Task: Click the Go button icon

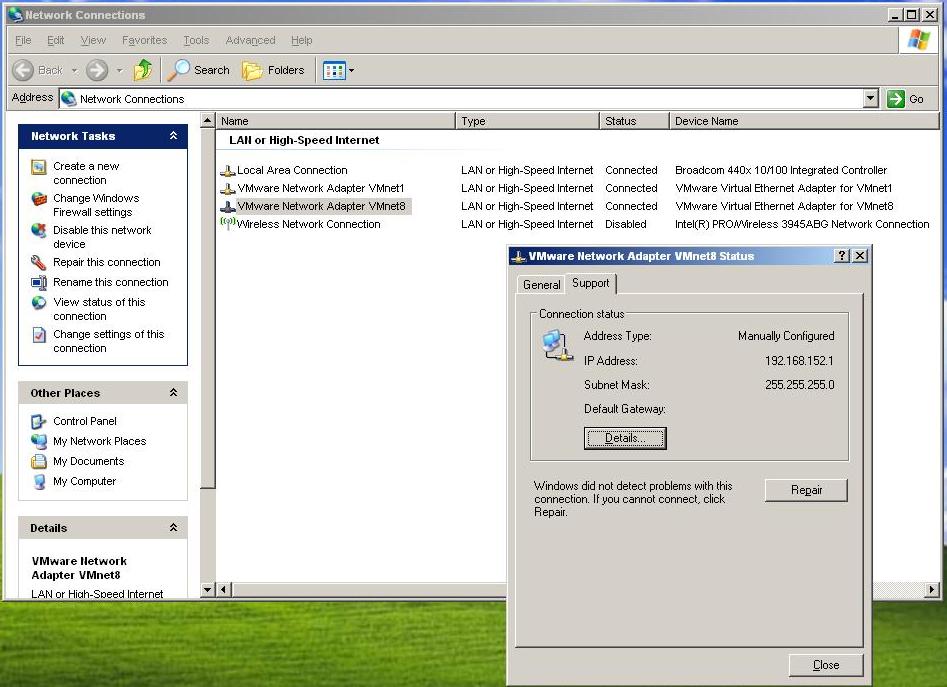Action: coord(896,99)
